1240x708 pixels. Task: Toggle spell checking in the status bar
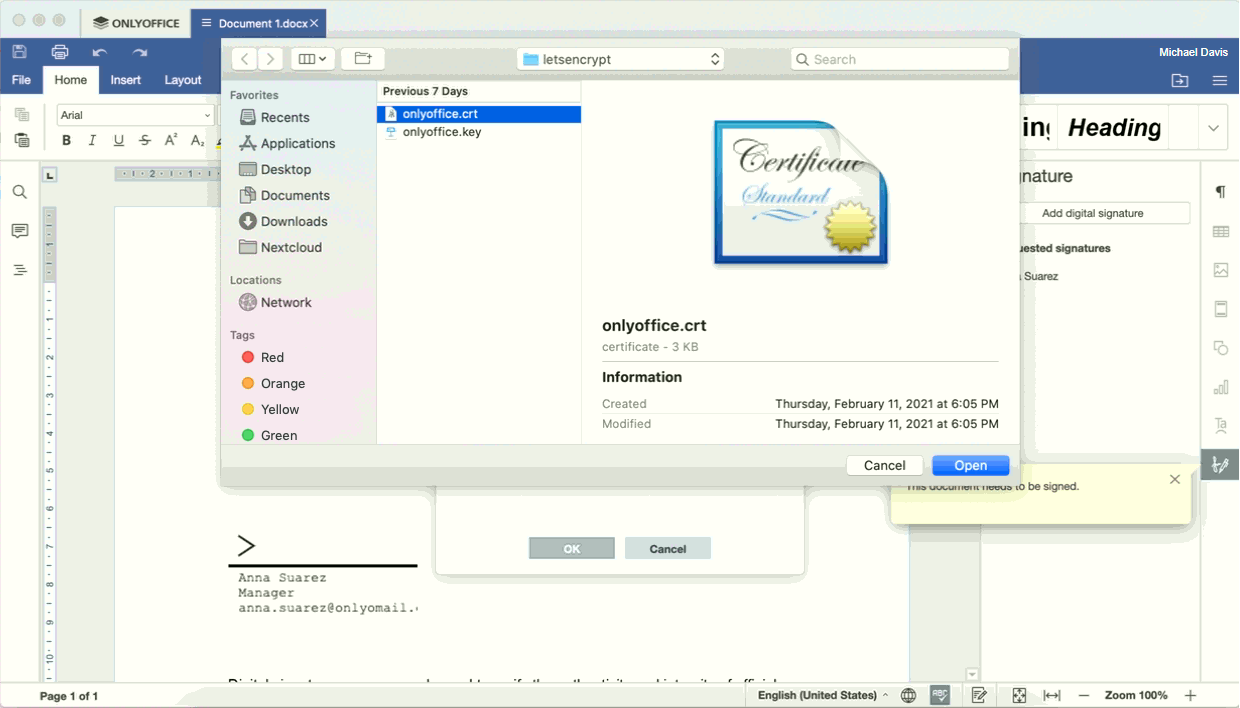click(939, 694)
